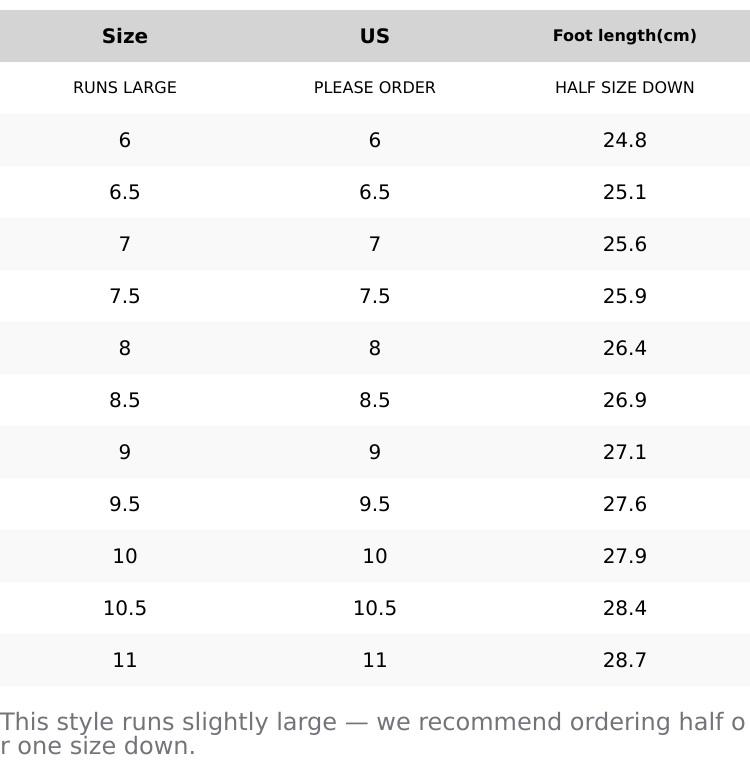The width and height of the screenshot is (750, 782).
Task: Click 8.5 in the Size column
Action: (x=125, y=400)
